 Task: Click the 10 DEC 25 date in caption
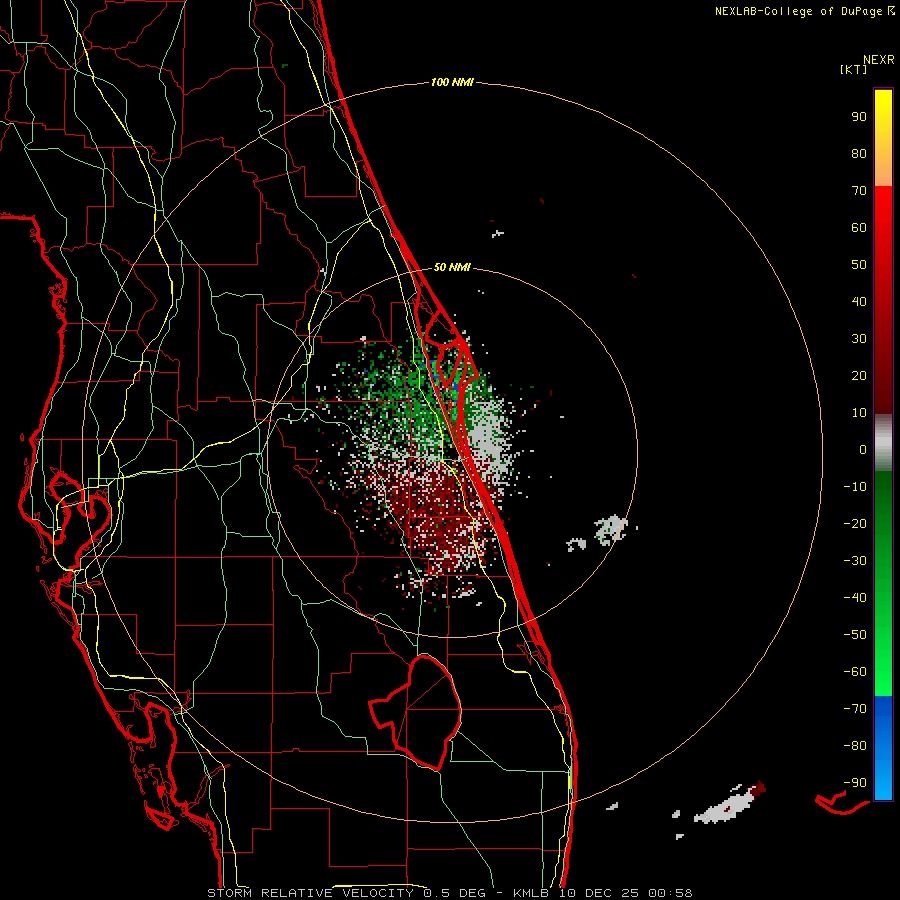pos(599,893)
